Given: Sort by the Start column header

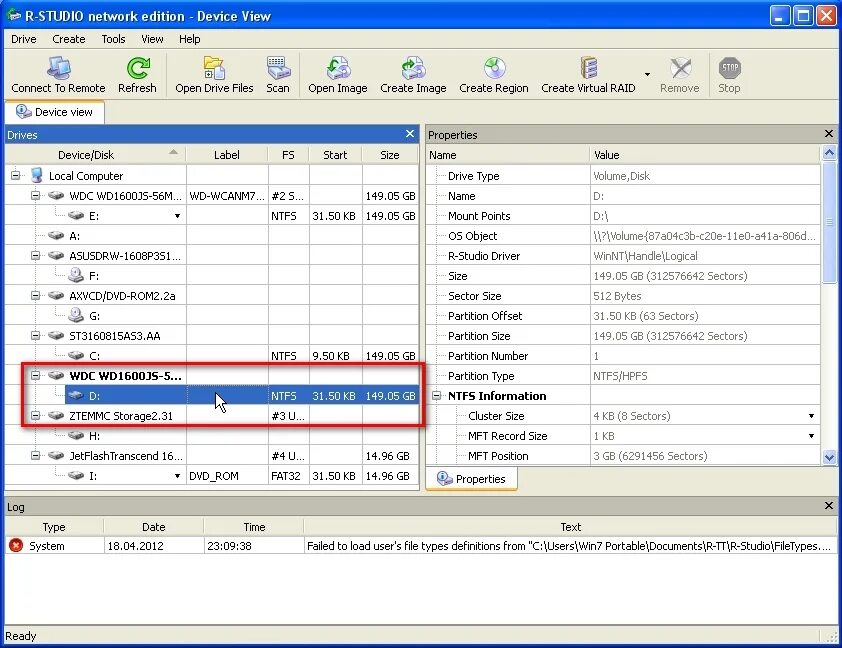Looking at the screenshot, I should click(x=335, y=155).
